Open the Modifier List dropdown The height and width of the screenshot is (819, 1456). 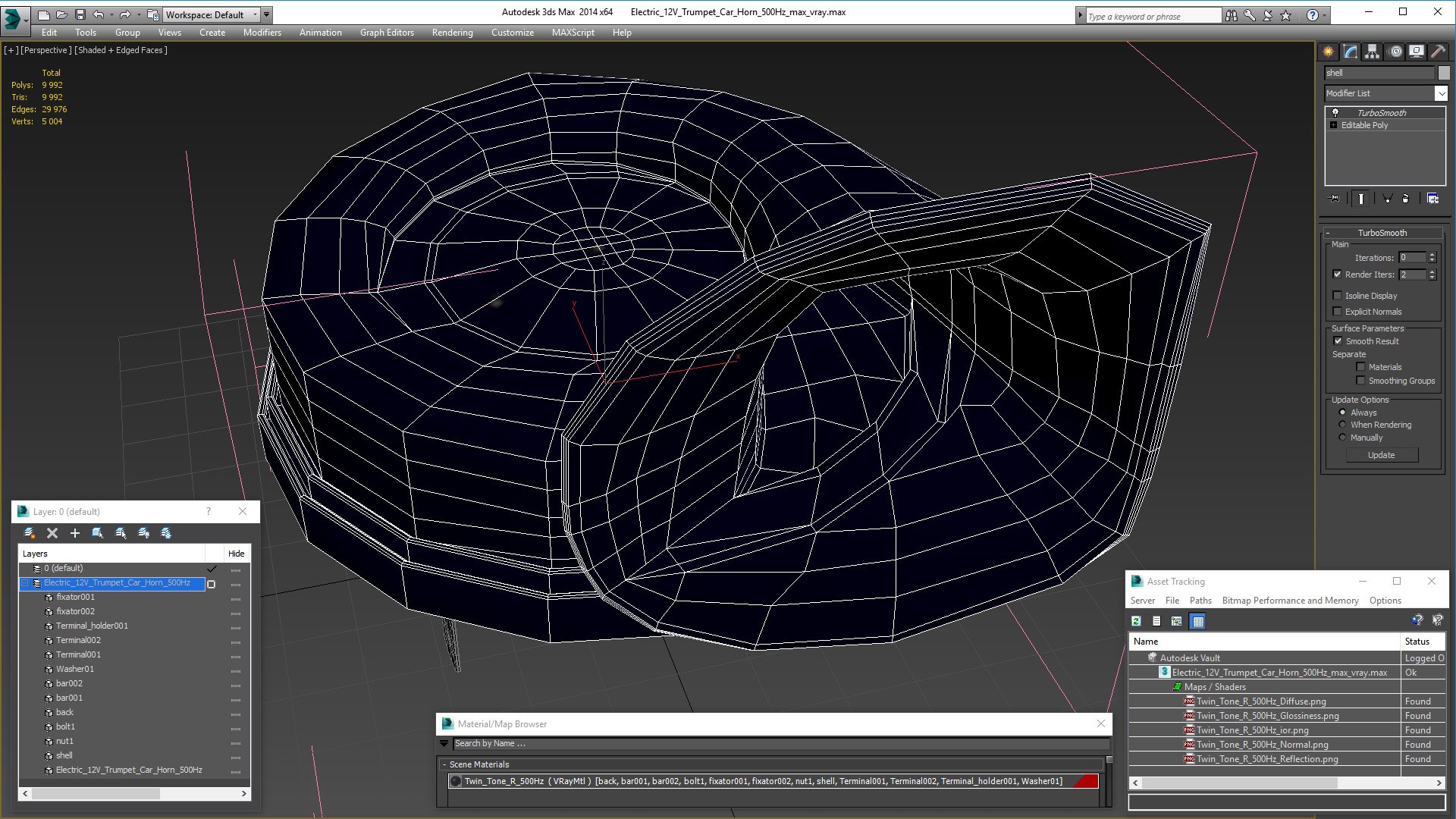click(x=1441, y=93)
